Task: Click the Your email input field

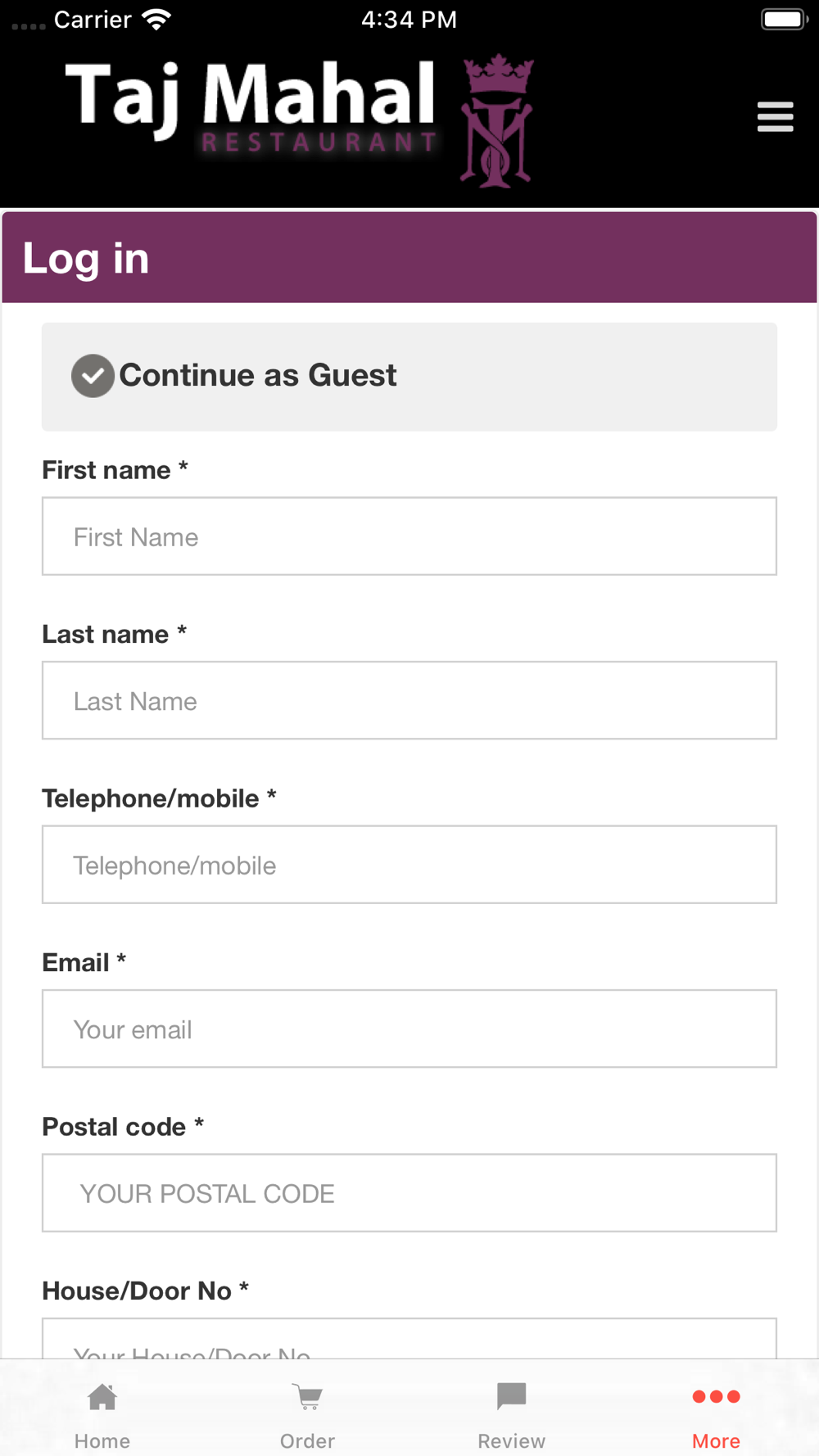Action: (409, 1029)
